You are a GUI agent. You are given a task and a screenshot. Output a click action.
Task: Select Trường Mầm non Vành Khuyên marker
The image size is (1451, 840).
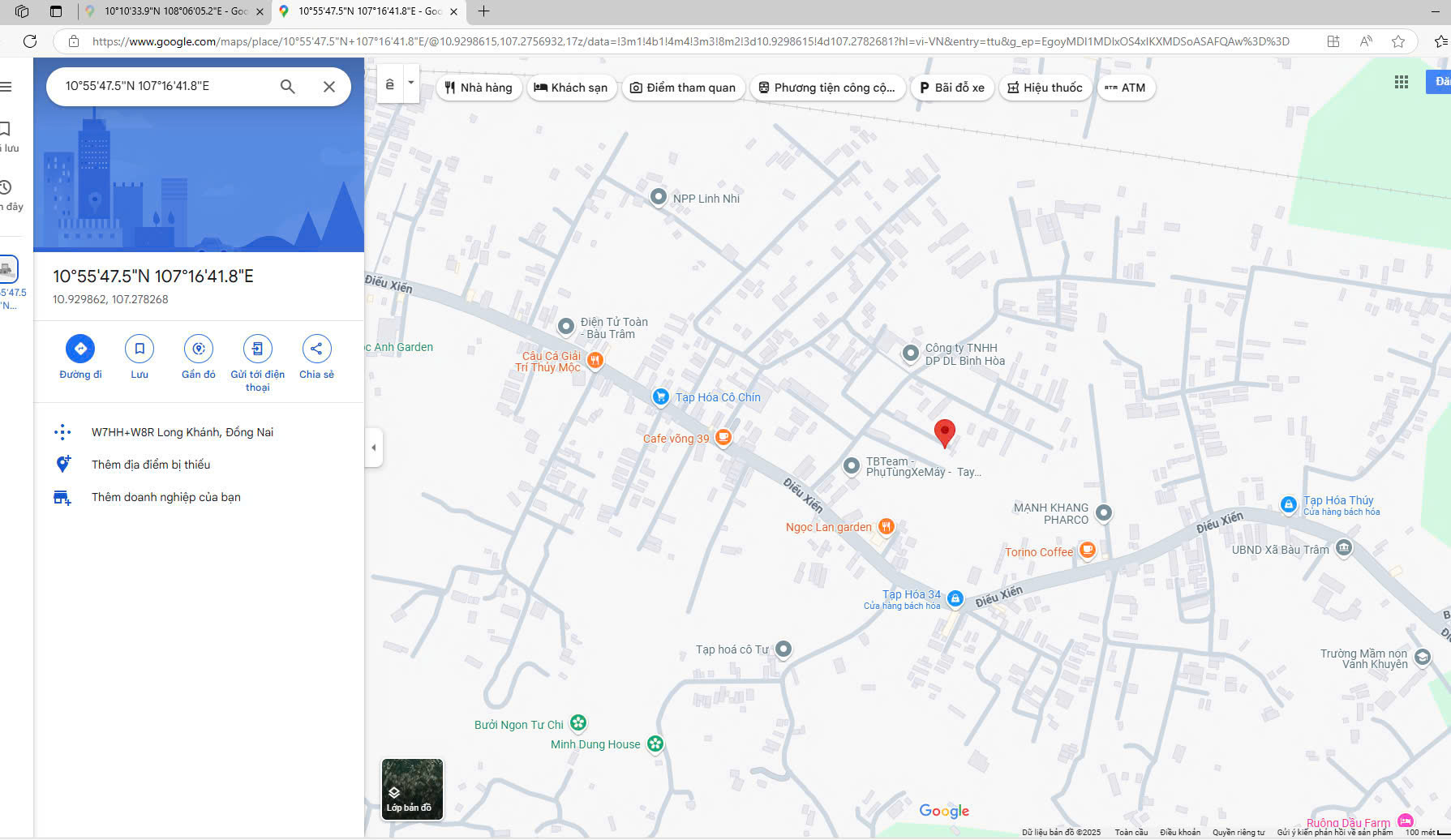click(x=1423, y=657)
